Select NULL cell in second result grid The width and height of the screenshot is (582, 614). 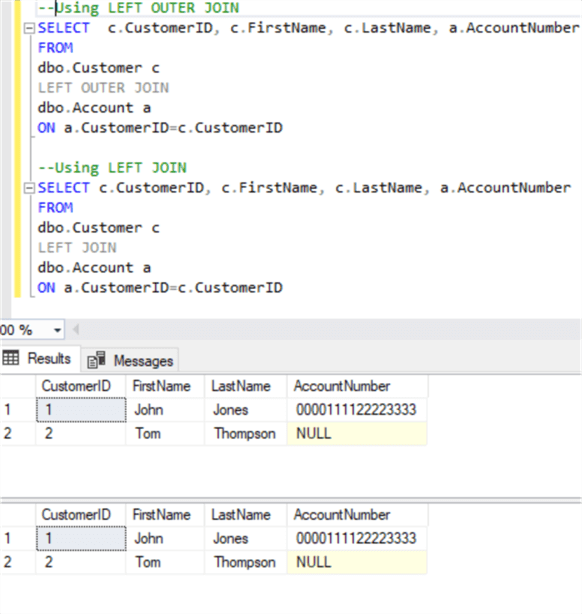(x=357, y=562)
